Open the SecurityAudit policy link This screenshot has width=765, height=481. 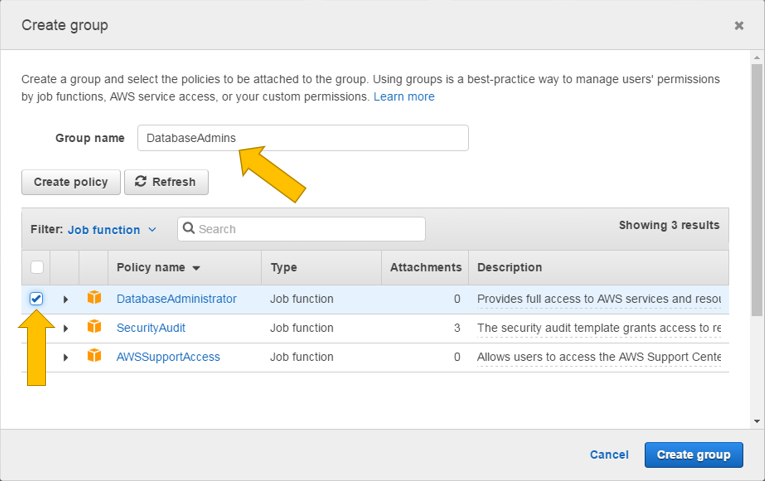tap(151, 328)
